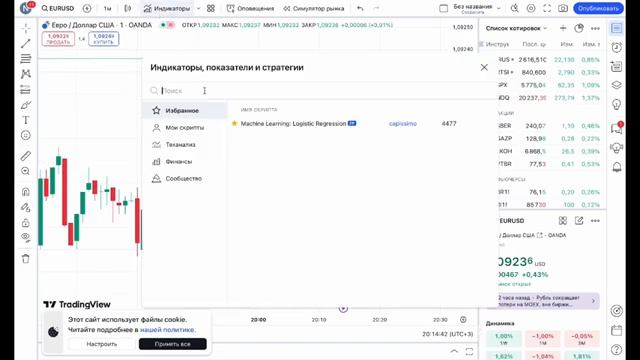The image size is (640, 360).
Task: Toggle lock all drawings
Action: pyautogui.click(x=26, y=223)
